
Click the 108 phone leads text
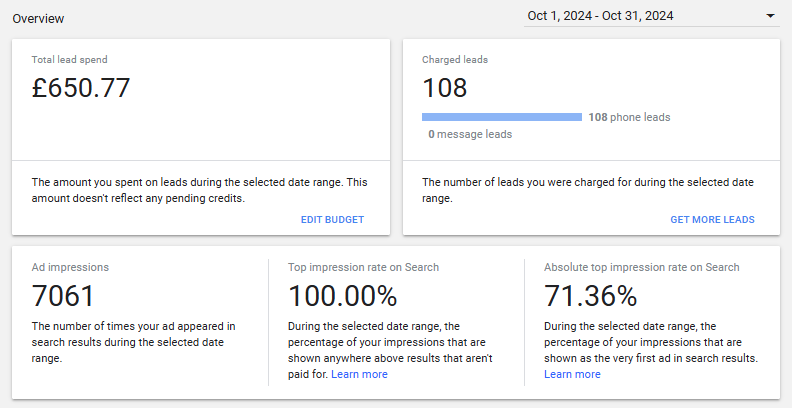pos(629,117)
